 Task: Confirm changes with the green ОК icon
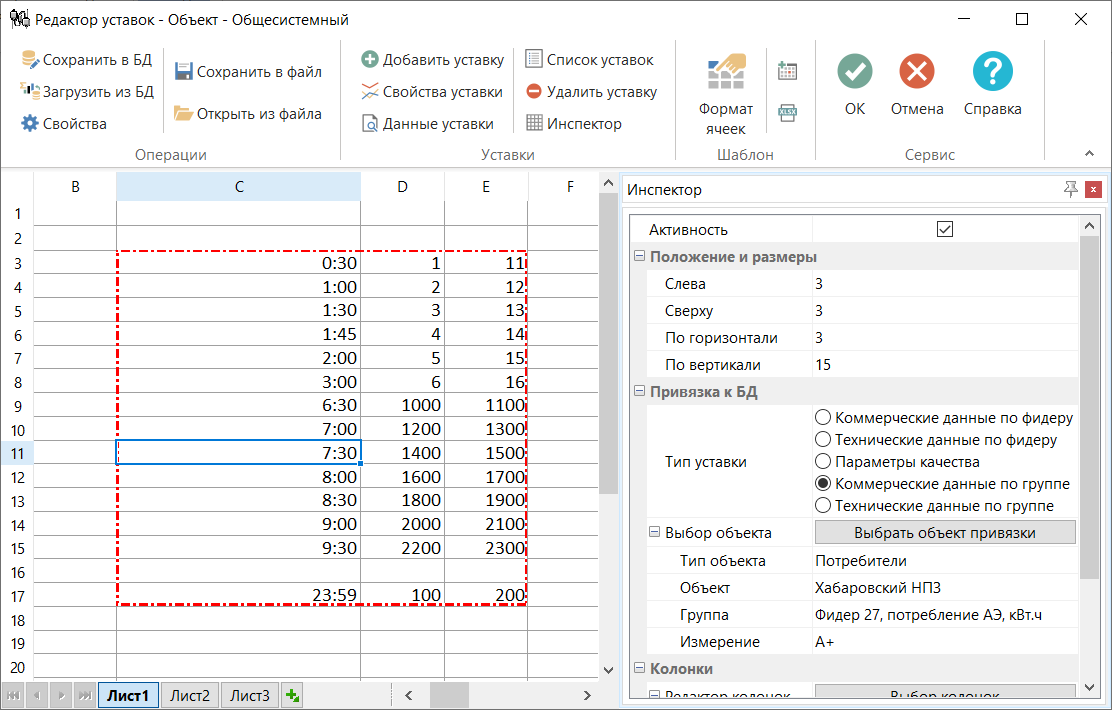[854, 71]
